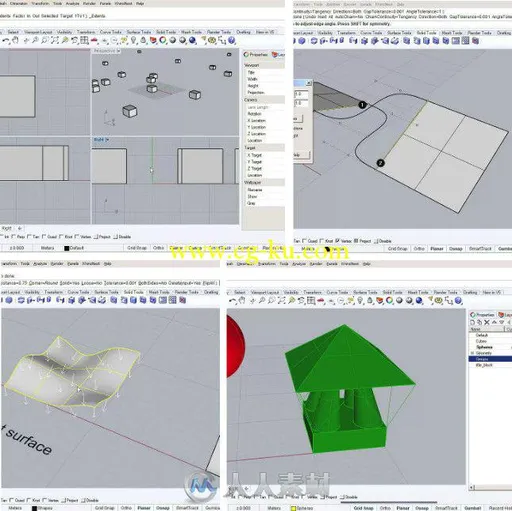512x511 pixels.
Task: Open Panels menu in green gazebo window
Action: point(332,264)
